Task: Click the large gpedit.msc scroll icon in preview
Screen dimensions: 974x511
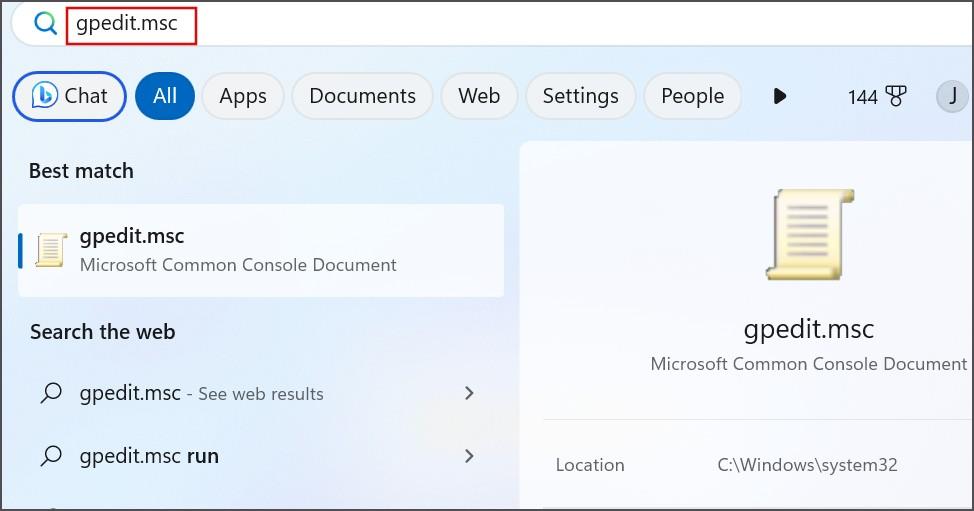Action: (810, 235)
